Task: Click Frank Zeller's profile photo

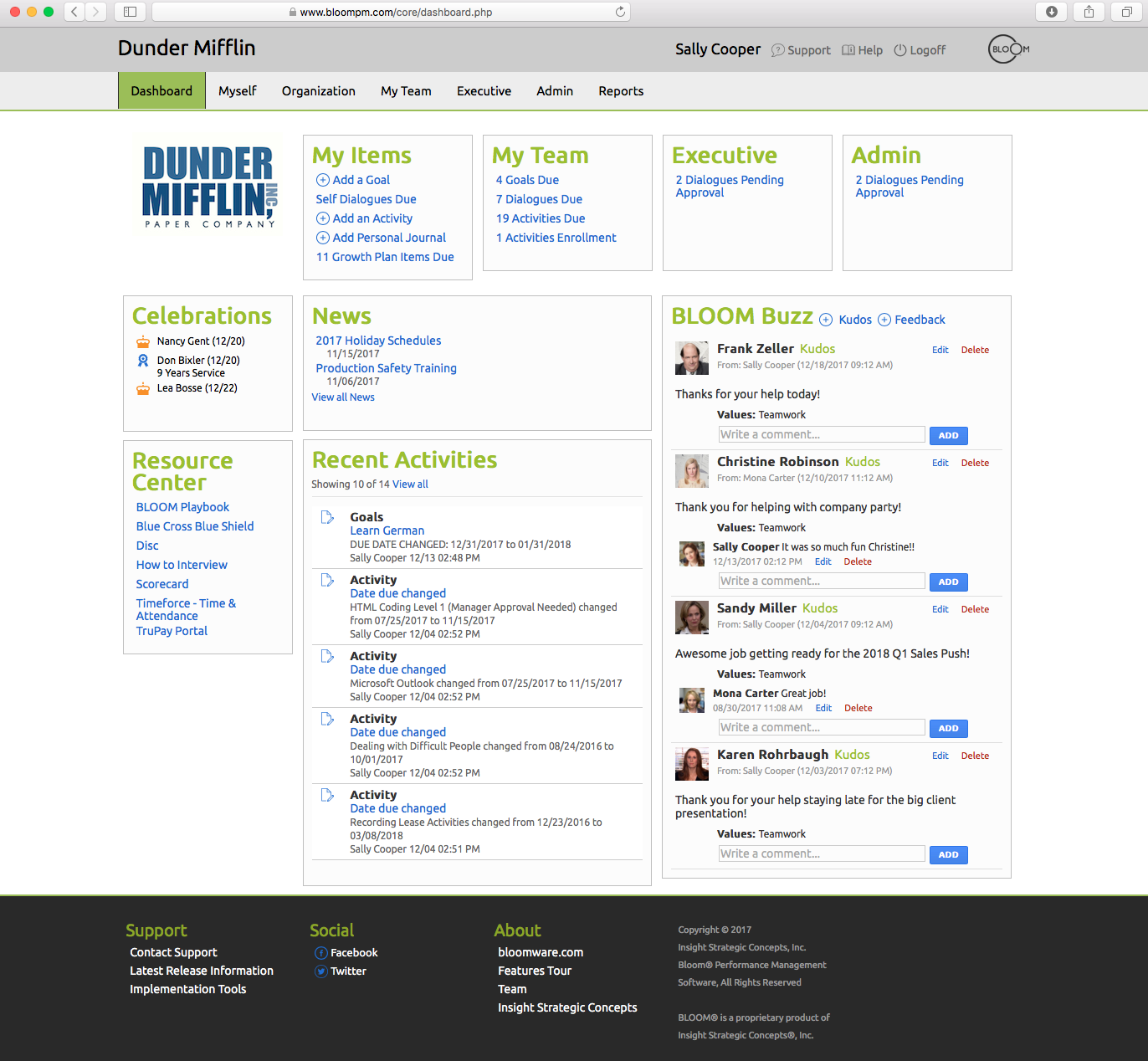Action: click(692, 358)
